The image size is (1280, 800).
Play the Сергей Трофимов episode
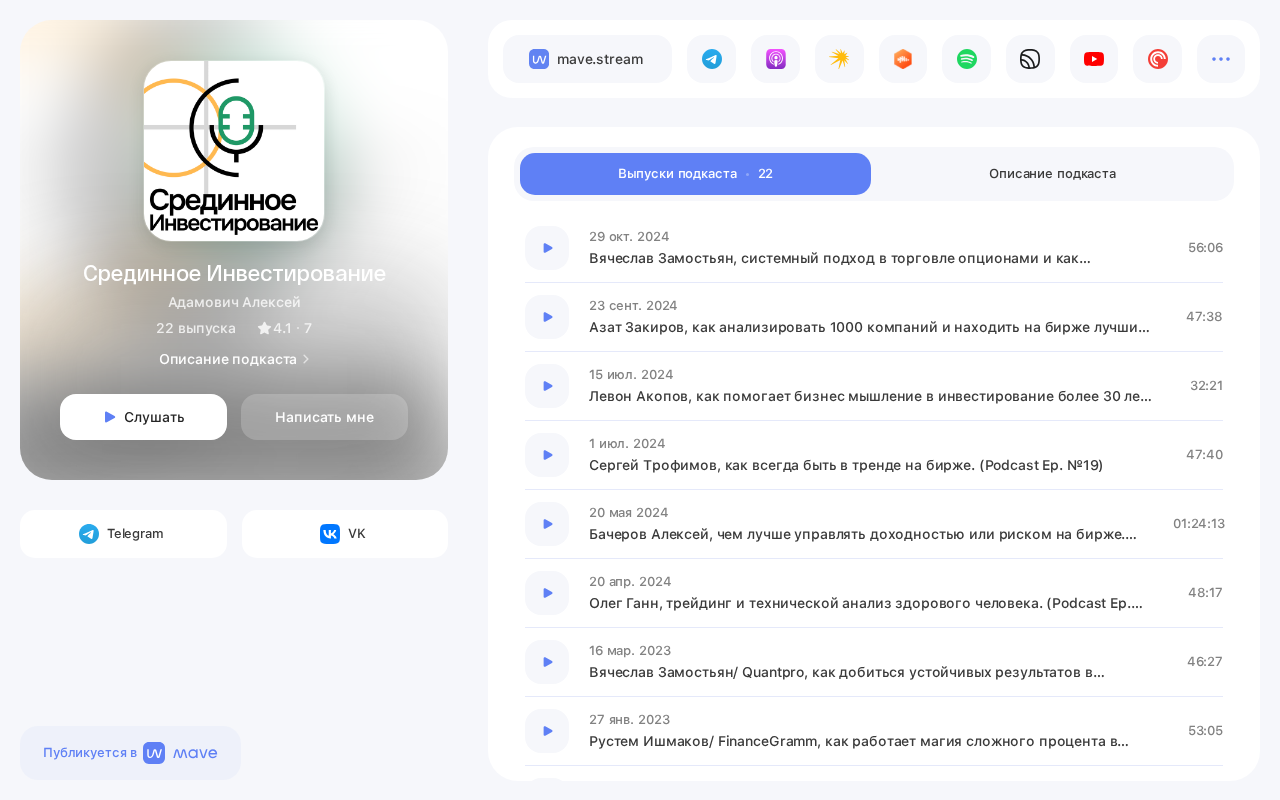(547, 455)
